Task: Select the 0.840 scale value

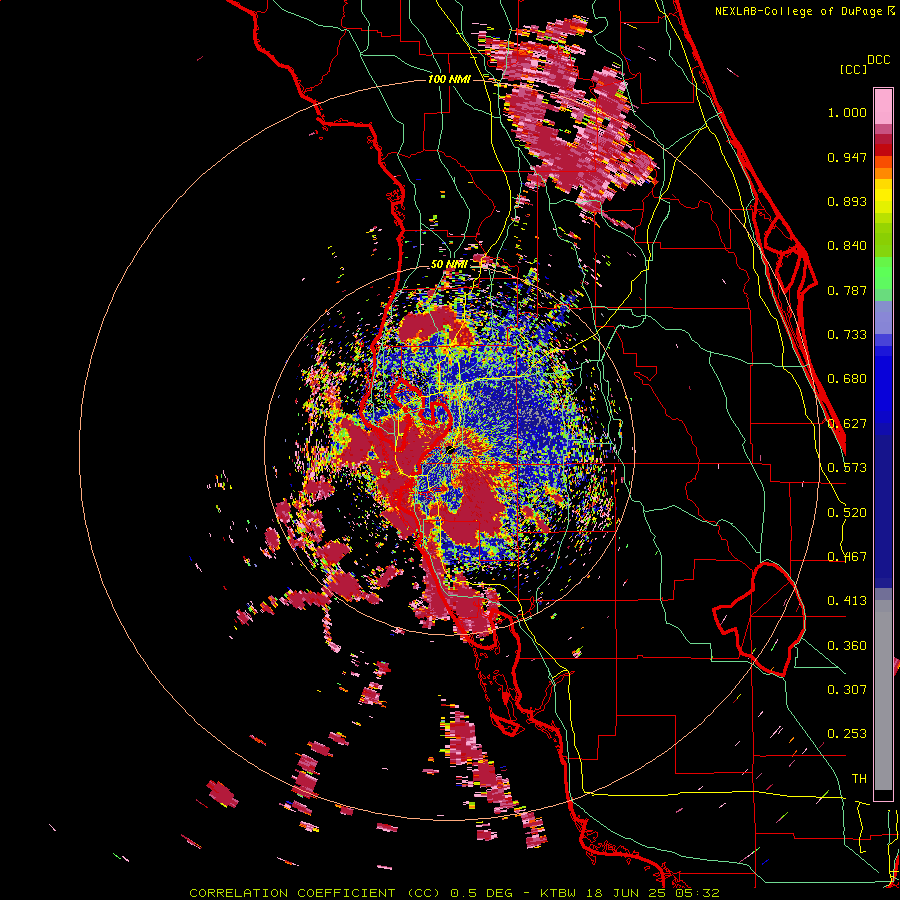Action: pyautogui.click(x=847, y=246)
